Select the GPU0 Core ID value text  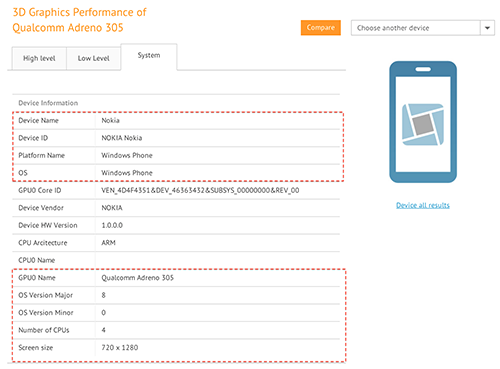pos(200,190)
